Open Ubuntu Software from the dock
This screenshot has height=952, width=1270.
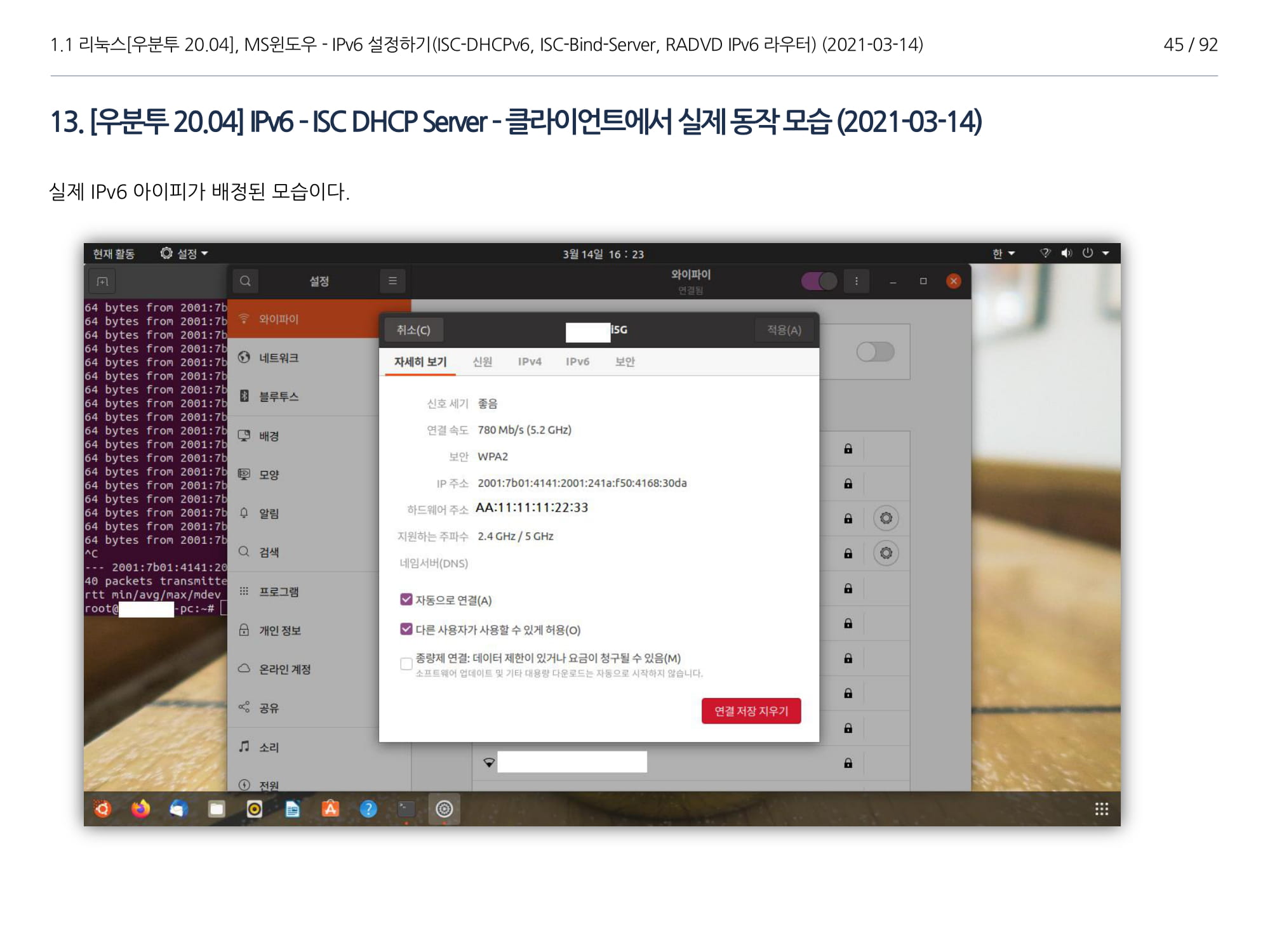pyautogui.click(x=330, y=809)
